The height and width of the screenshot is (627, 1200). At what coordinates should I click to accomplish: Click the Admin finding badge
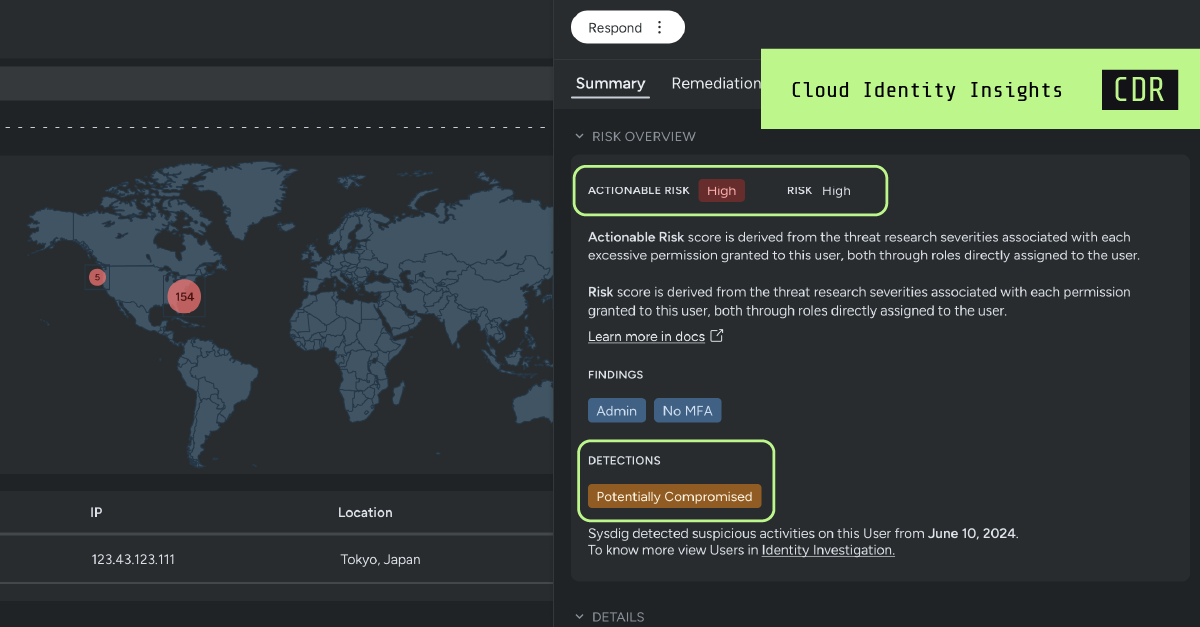click(x=616, y=410)
